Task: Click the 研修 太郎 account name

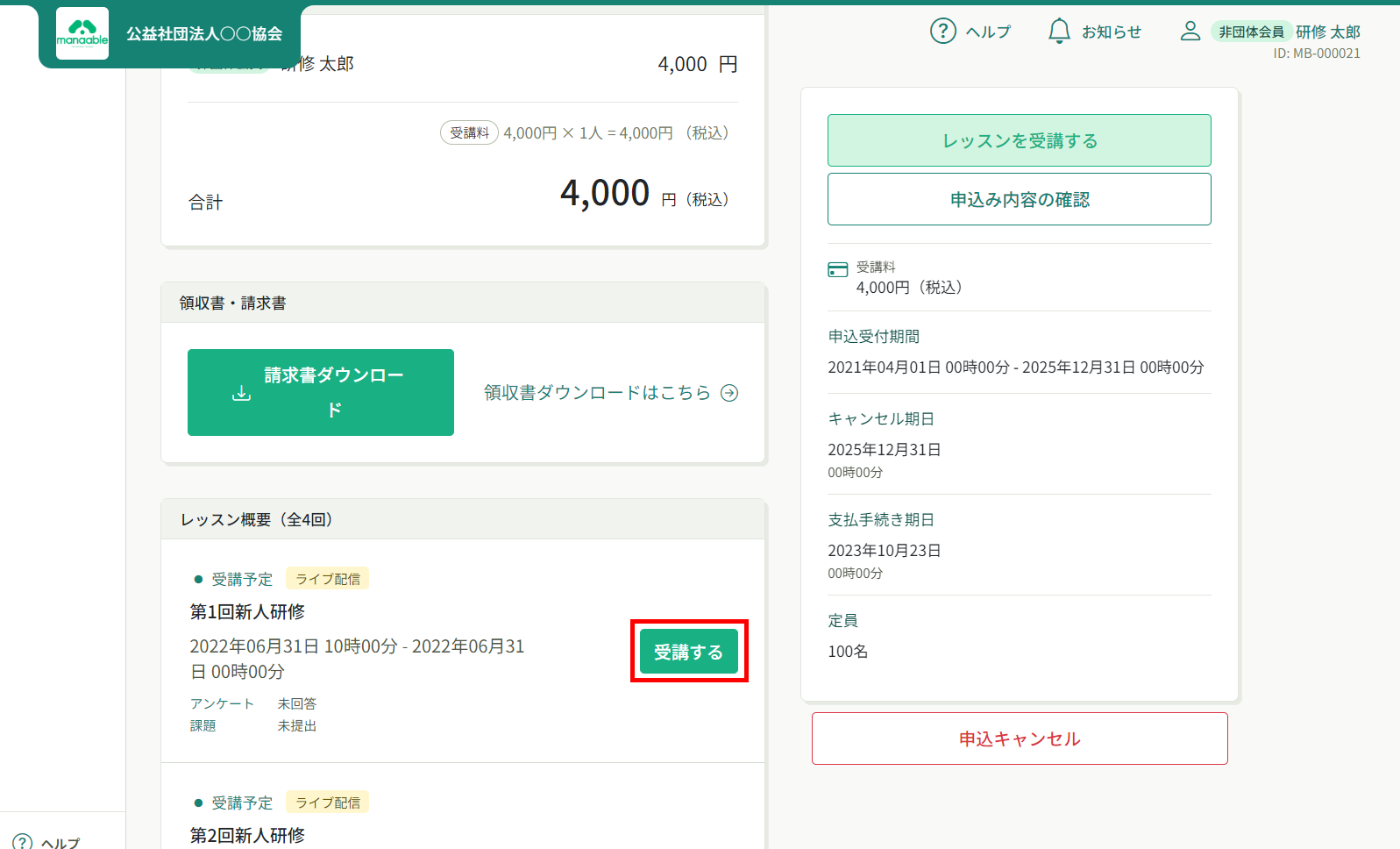Action: 1327,32
